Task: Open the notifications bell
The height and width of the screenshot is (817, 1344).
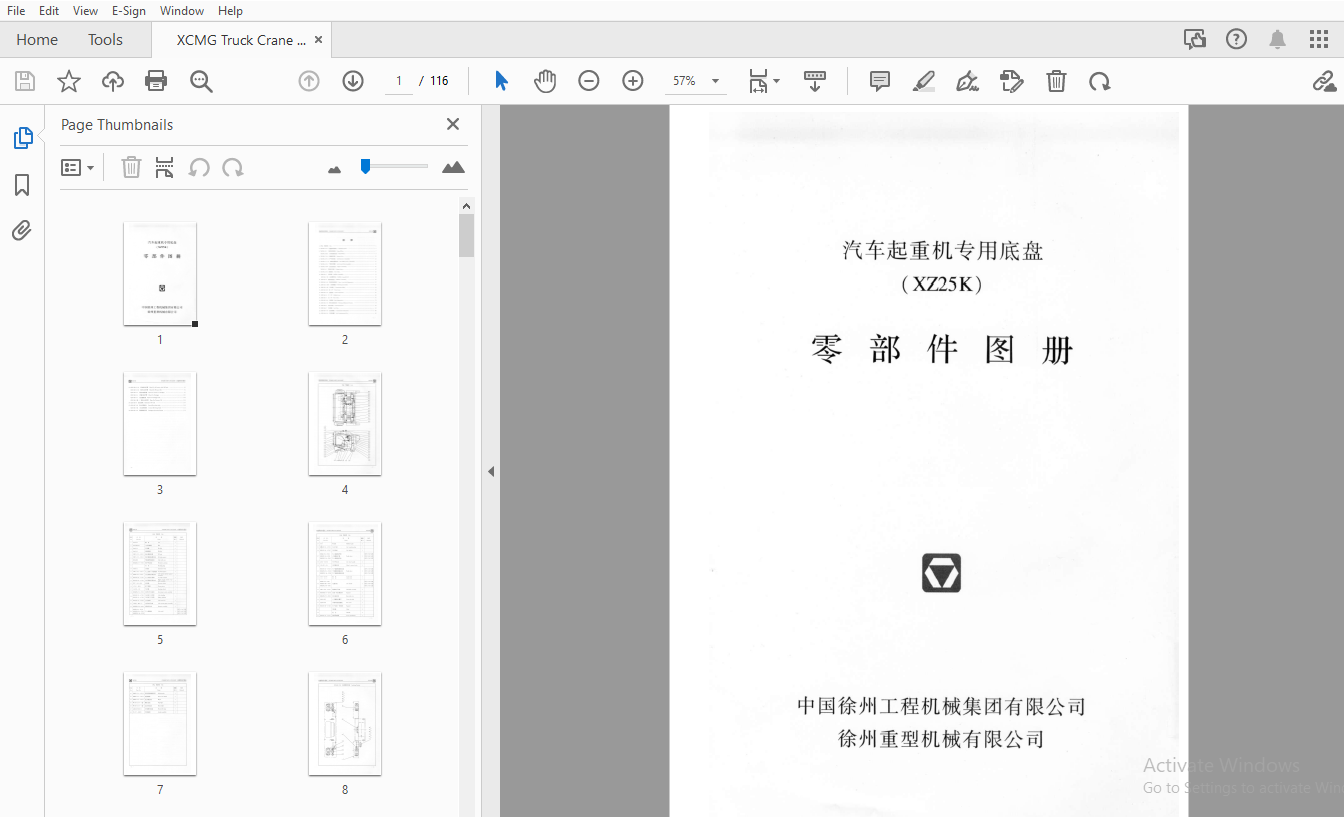Action: point(1277,39)
